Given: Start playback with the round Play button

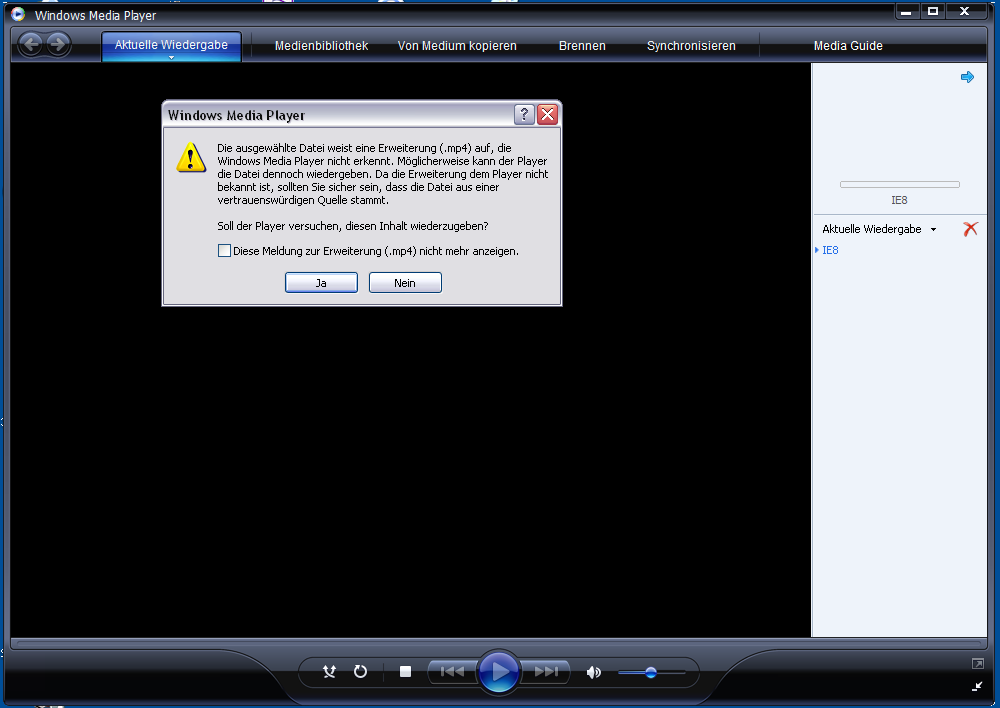Looking at the screenshot, I should (x=499, y=671).
